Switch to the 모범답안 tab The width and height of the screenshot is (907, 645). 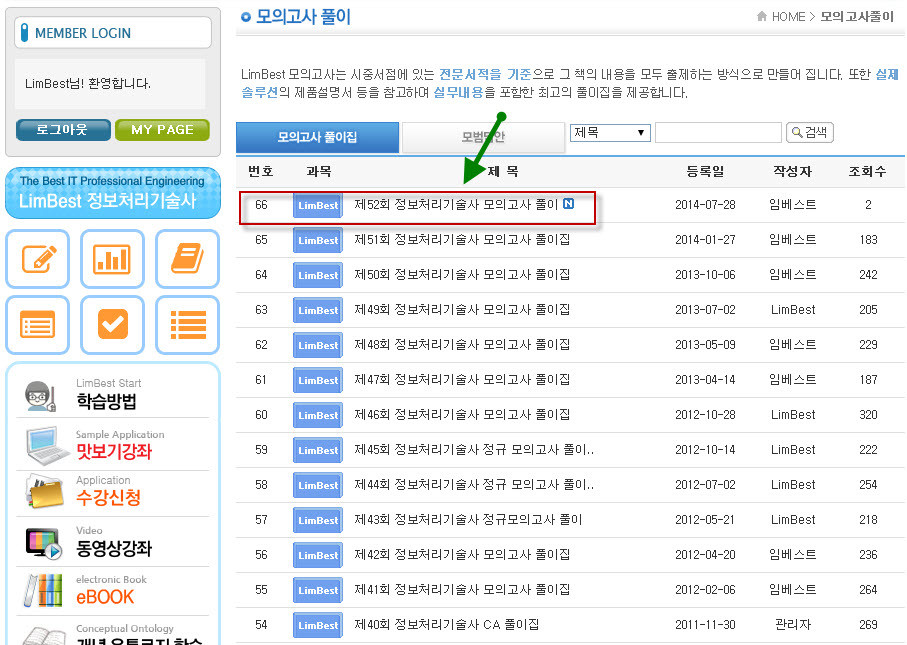483,137
